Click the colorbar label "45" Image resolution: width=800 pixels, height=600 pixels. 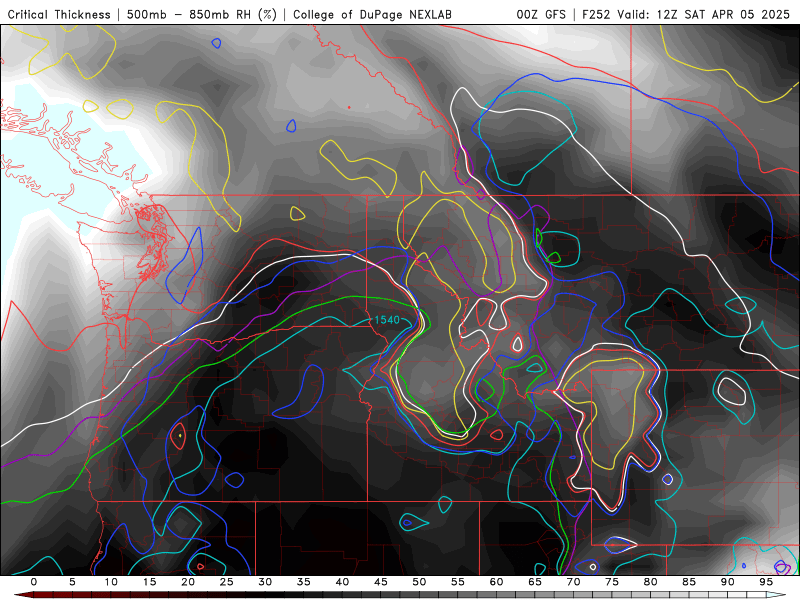coord(381,582)
